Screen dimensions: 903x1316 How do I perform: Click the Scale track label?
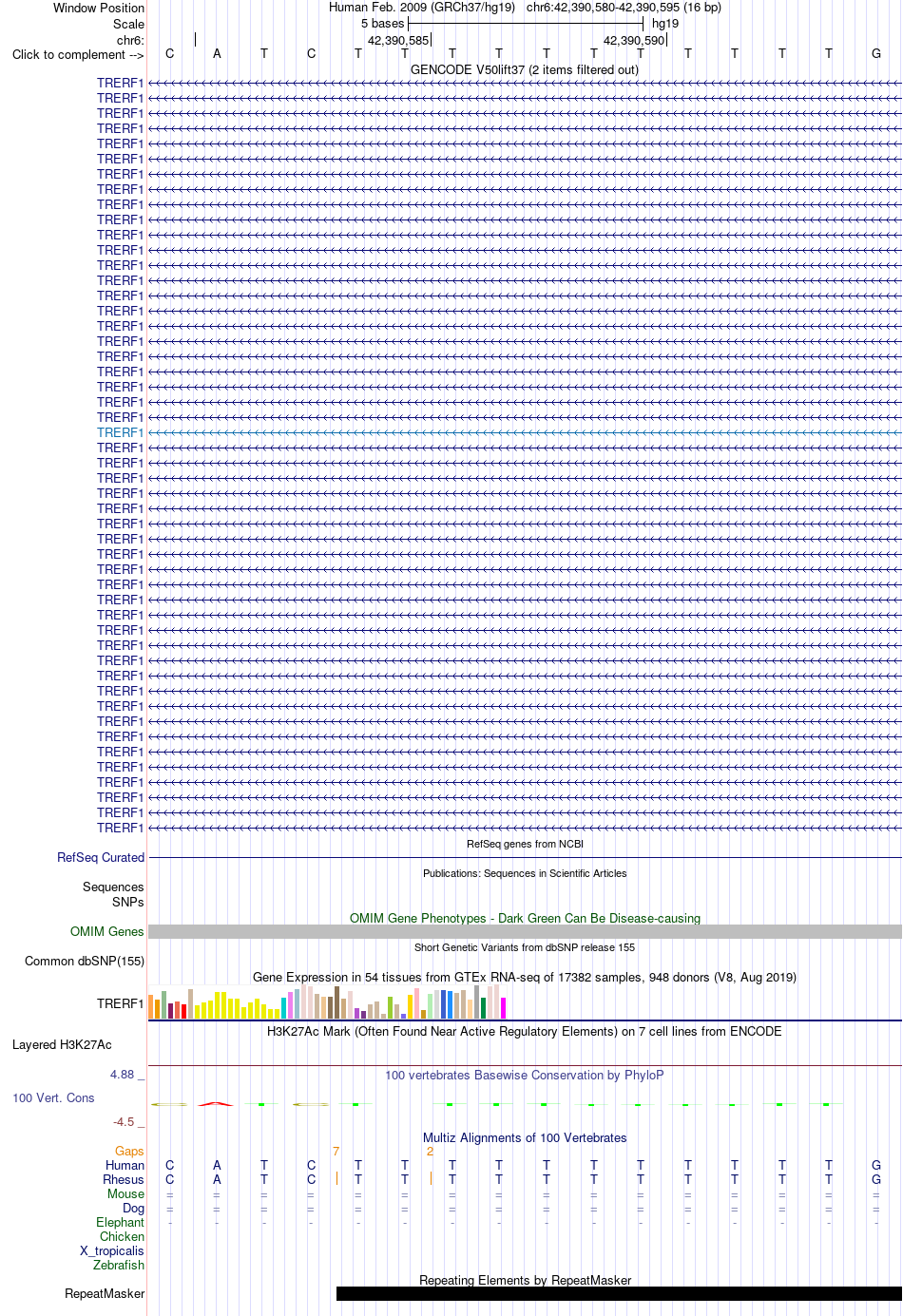pos(128,24)
